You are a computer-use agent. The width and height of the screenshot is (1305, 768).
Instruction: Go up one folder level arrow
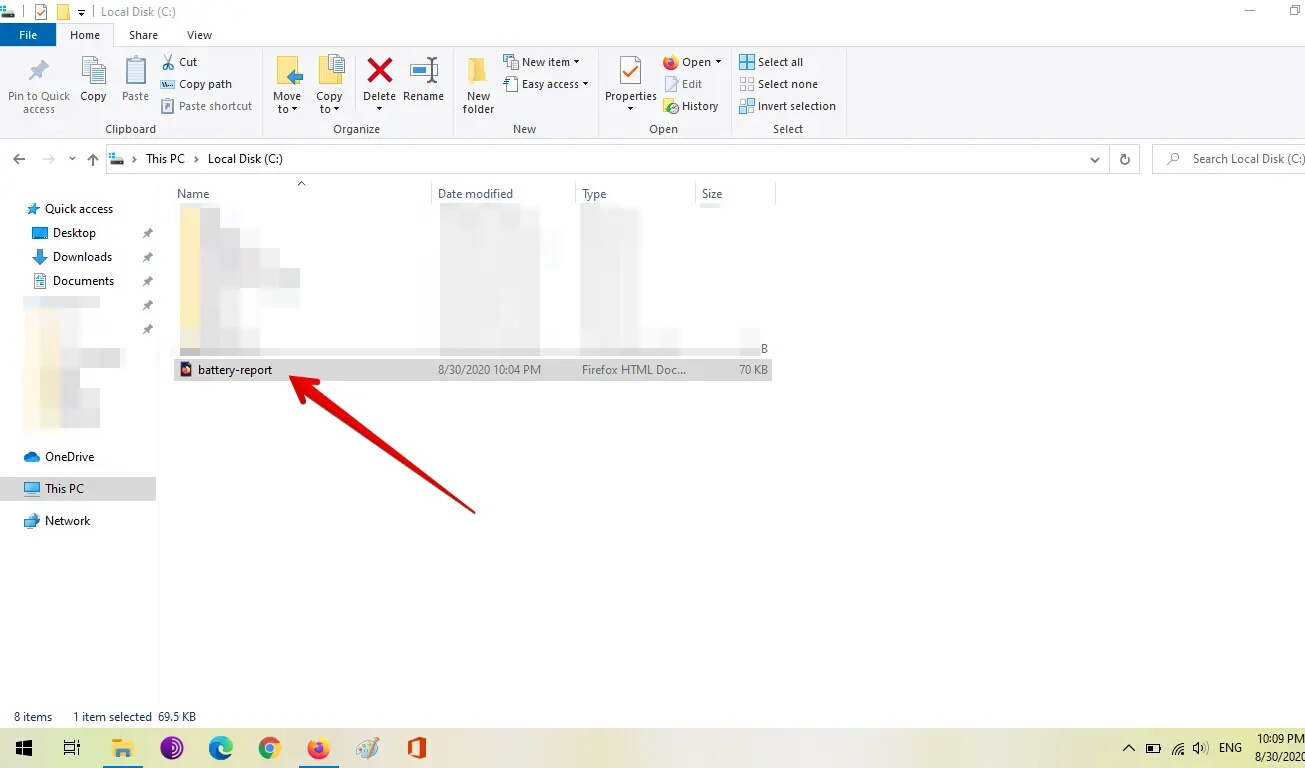93,159
